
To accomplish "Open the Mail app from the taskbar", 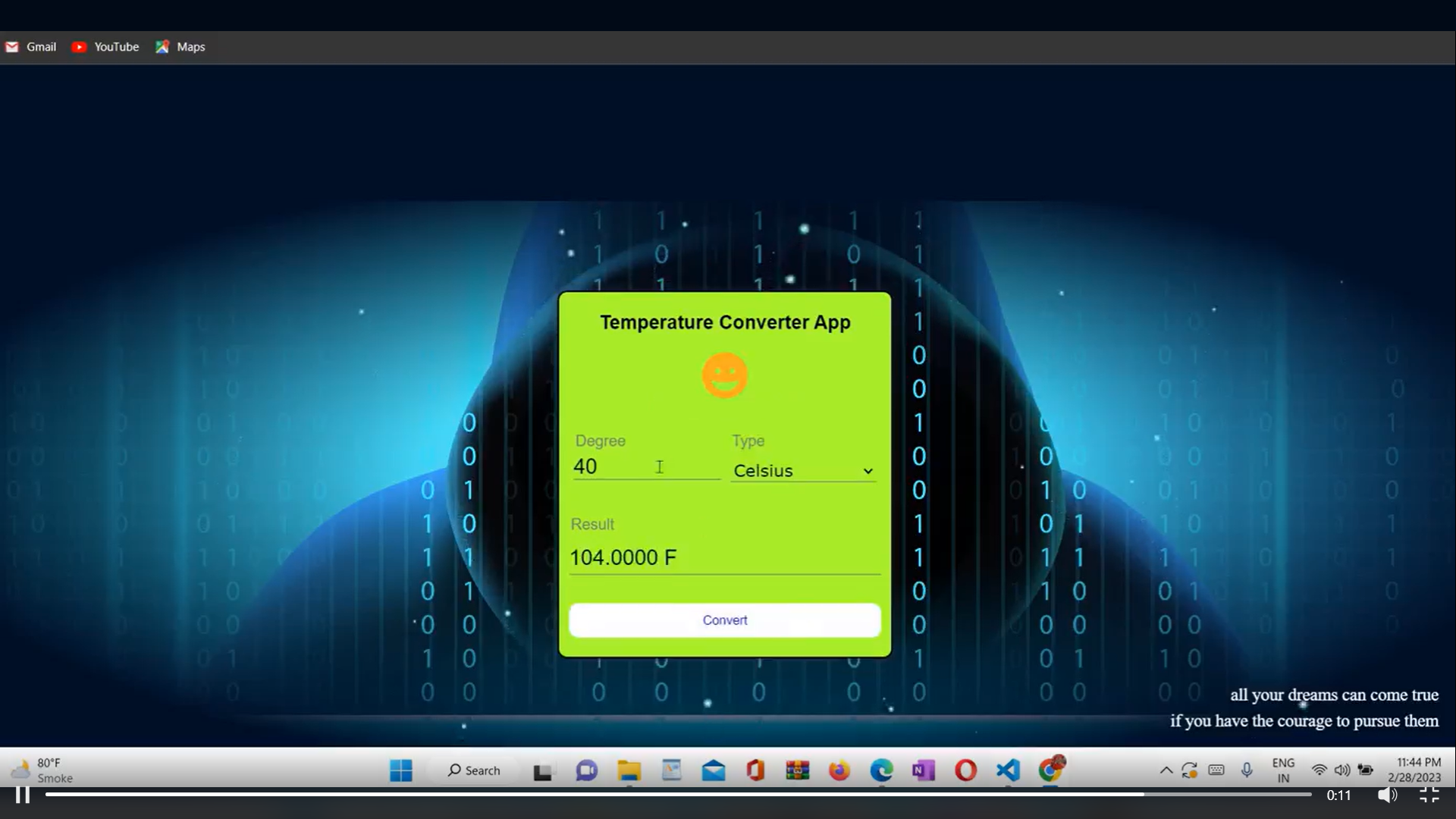I will point(714,770).
